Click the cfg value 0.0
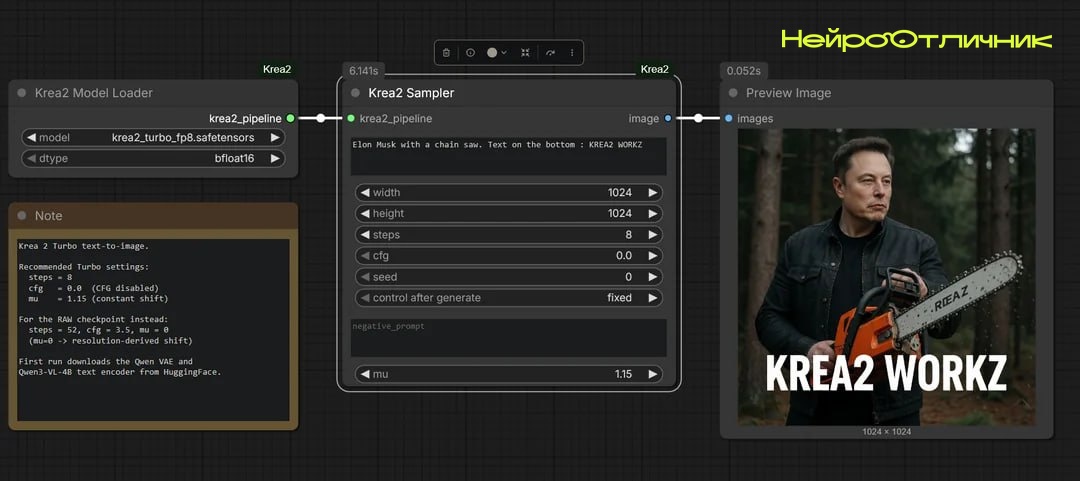This screenshot has width=1080, height=481. tap(624, 256)
